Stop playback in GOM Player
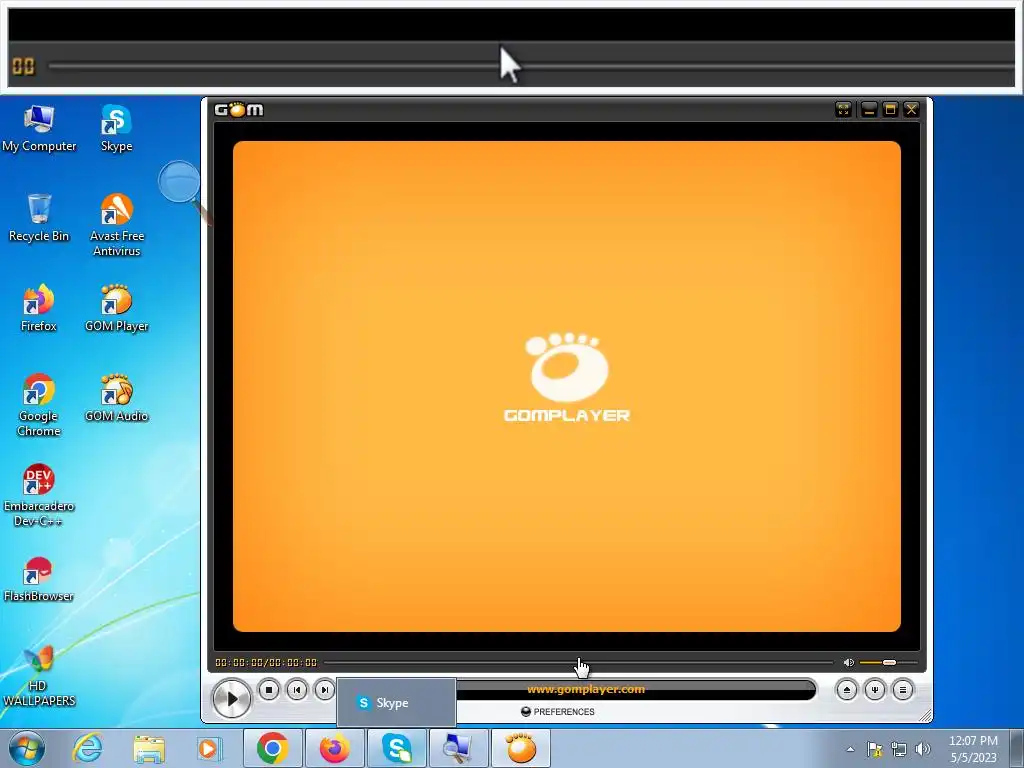 (268, 690)
